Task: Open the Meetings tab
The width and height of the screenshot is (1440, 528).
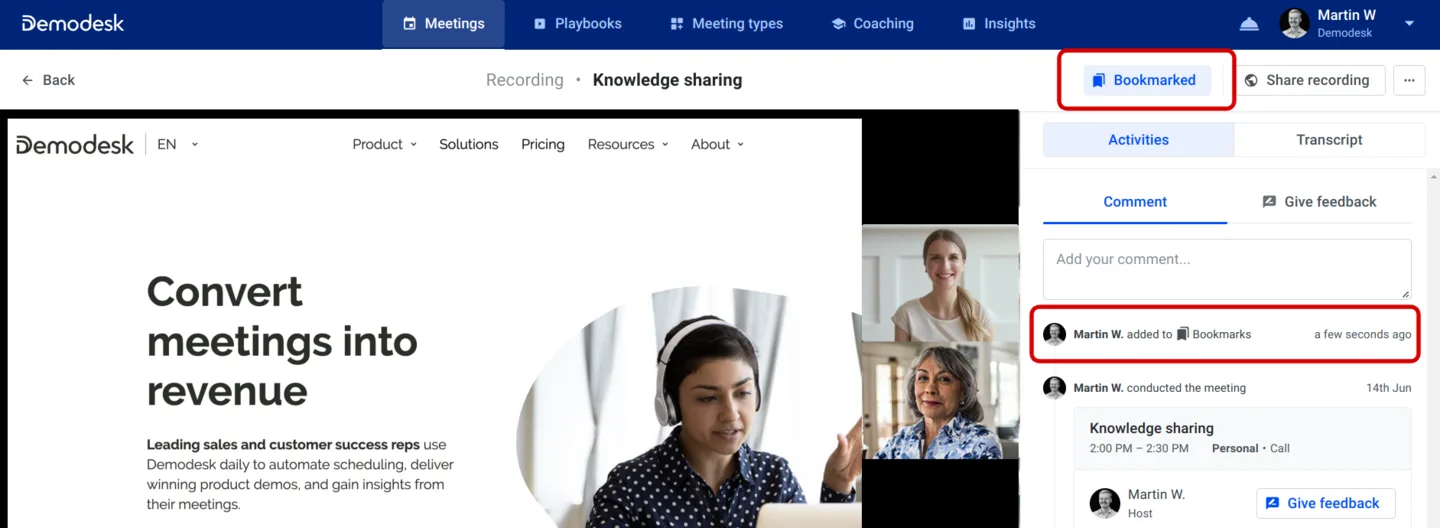Action: click(443, 24)
